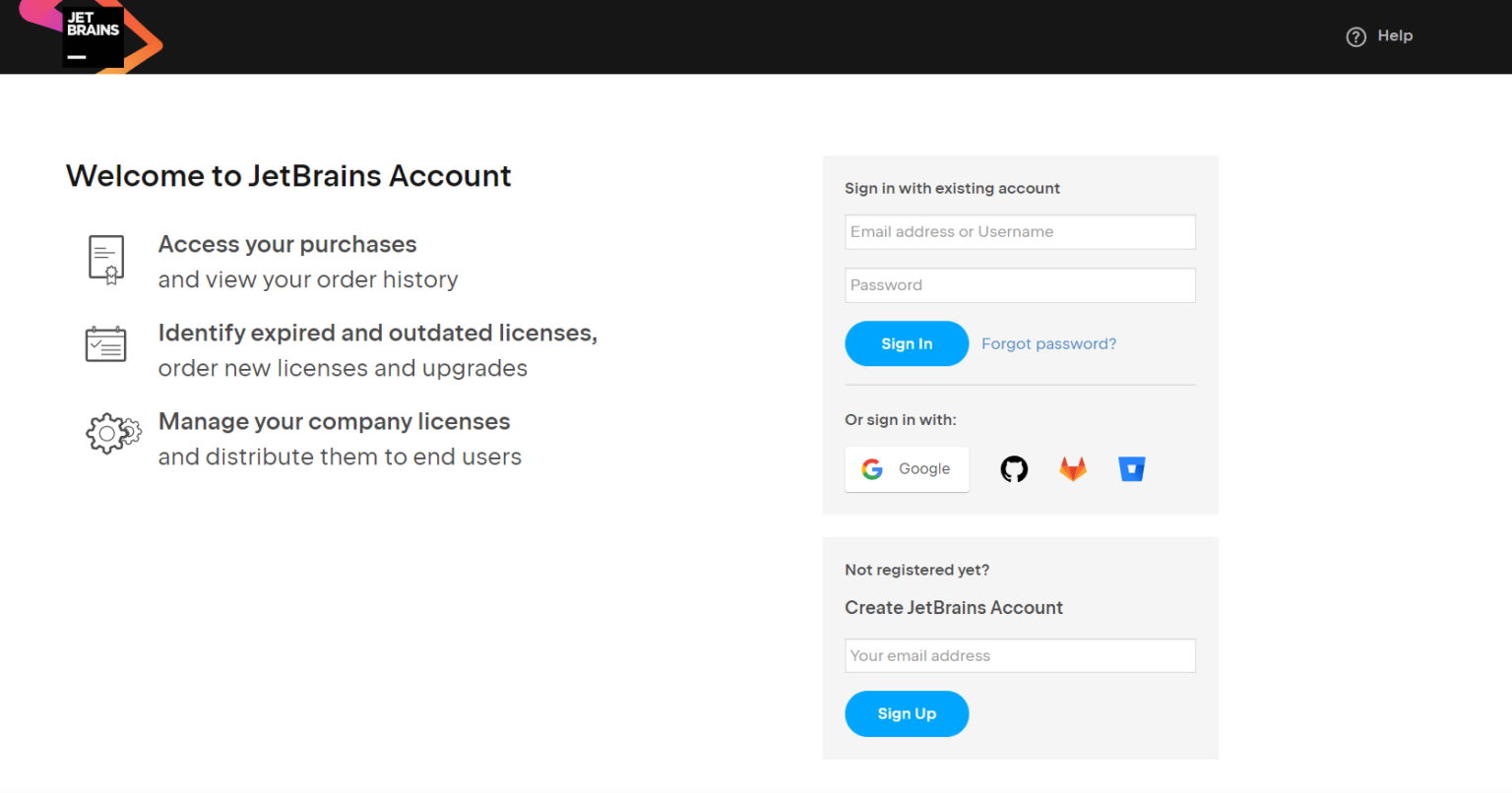The image size is (1512, 793).
Task: Focus the Your email address field
Action: (x=1020, y=656)
